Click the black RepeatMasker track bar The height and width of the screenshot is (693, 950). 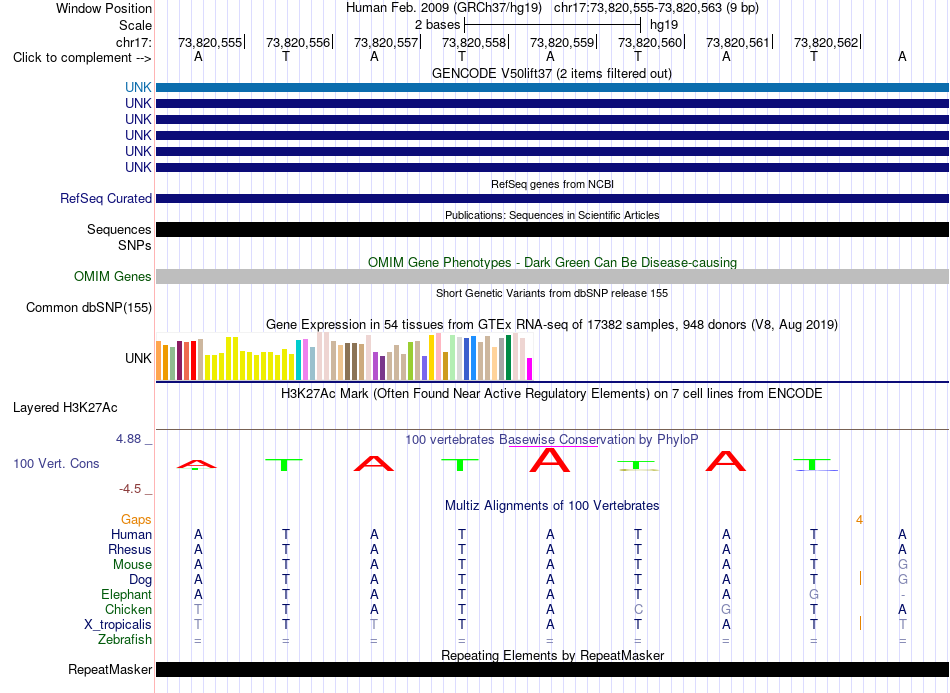click(552, 669)
